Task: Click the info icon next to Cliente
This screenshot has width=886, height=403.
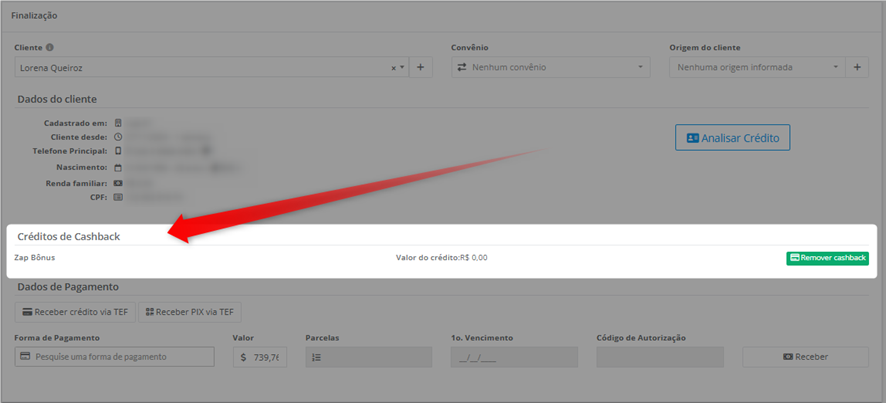Action: pyautogui.click(x=50, y=47)
